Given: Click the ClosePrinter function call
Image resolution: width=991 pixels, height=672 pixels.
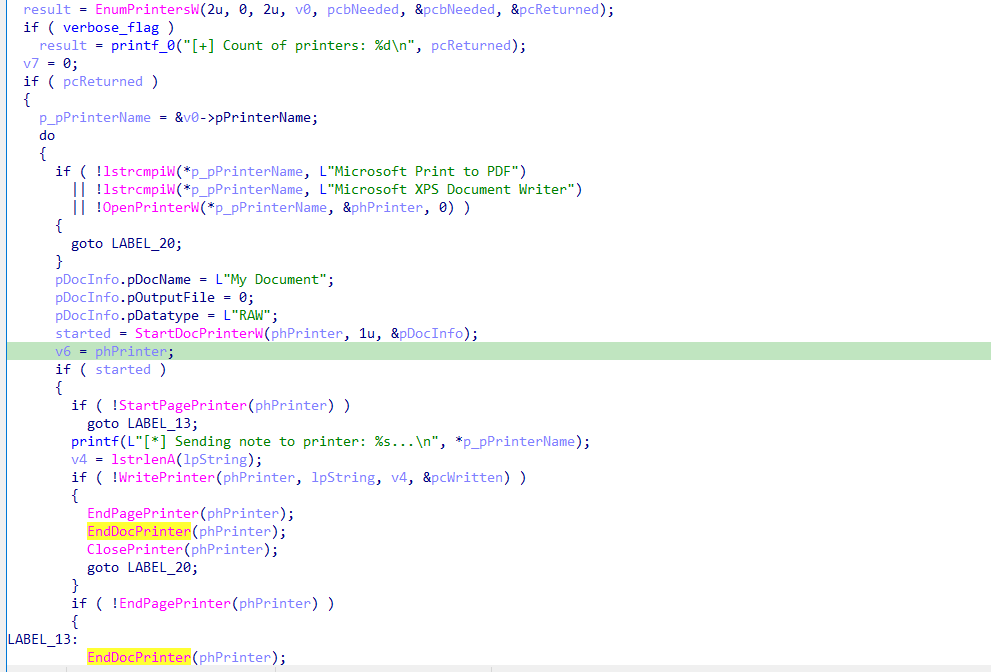Looking at the screenshot, I should [138, 549].
